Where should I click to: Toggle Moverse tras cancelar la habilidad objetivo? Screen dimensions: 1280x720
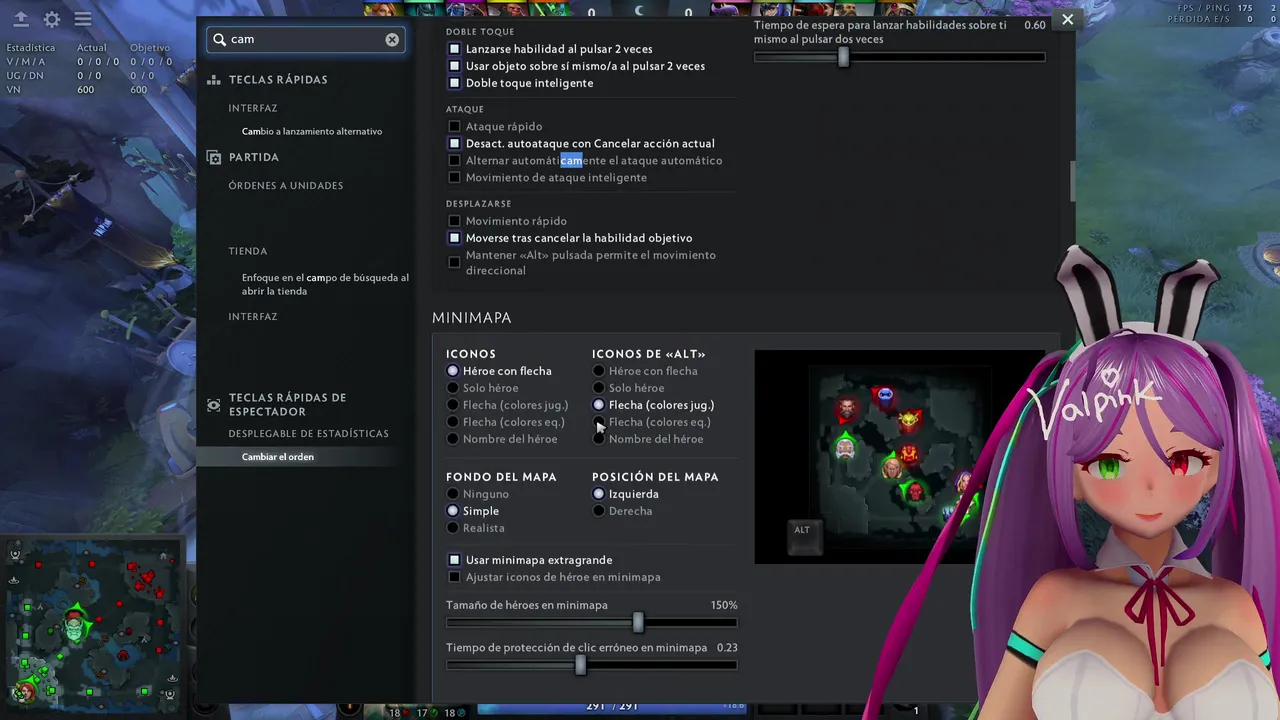point(454,238)
